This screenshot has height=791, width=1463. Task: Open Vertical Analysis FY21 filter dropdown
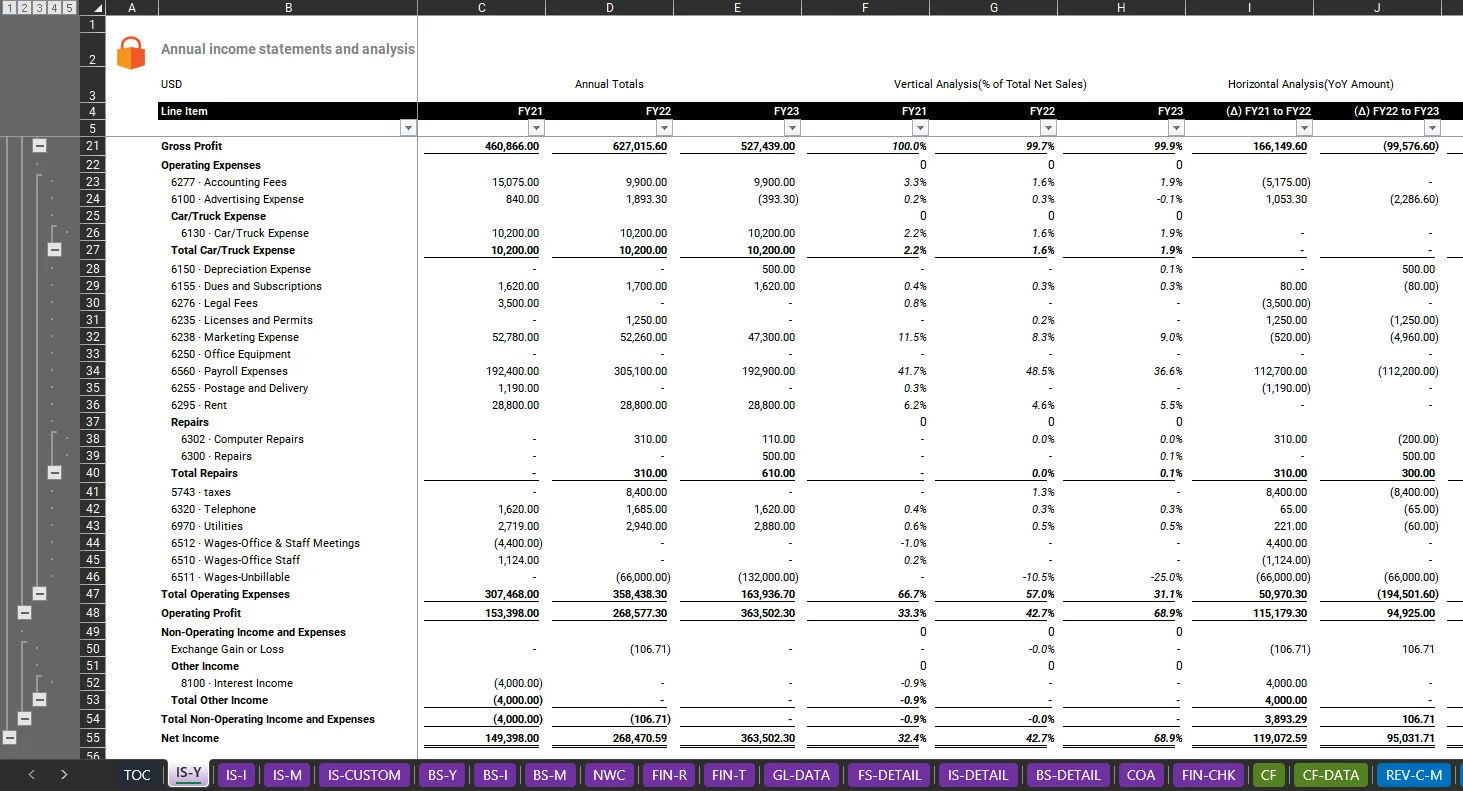click(x=920, y=128)
